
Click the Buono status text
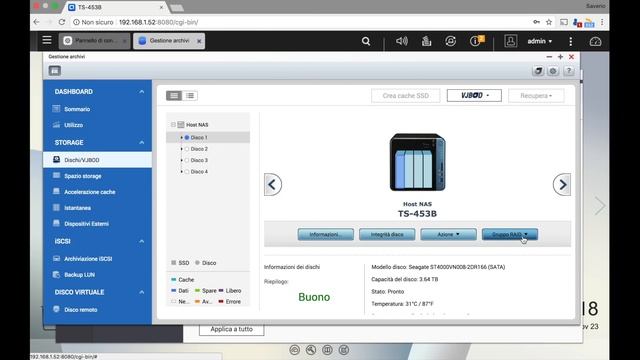[314, 297]
